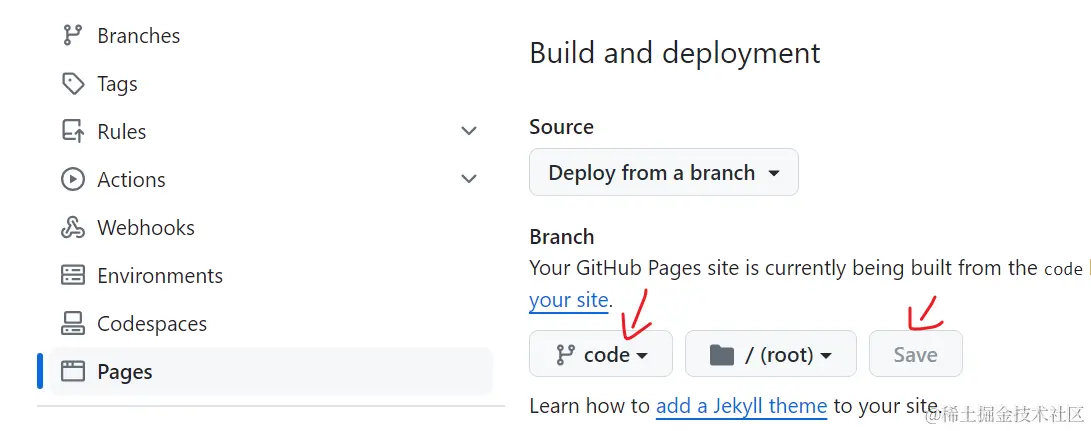
Task: Select the Pages menu item
Action: click(x=271, y=371)
